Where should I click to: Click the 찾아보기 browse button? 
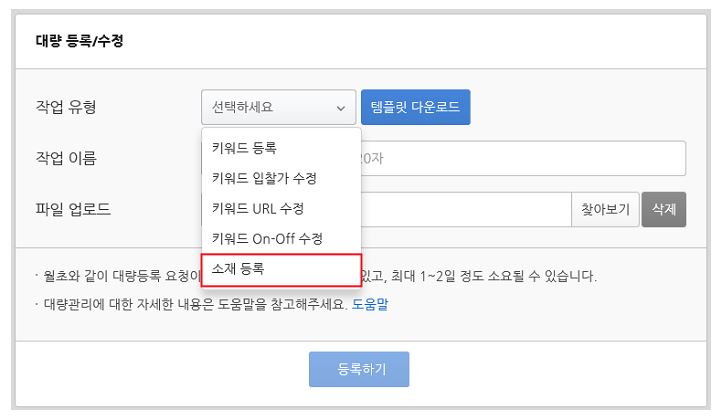605,210
